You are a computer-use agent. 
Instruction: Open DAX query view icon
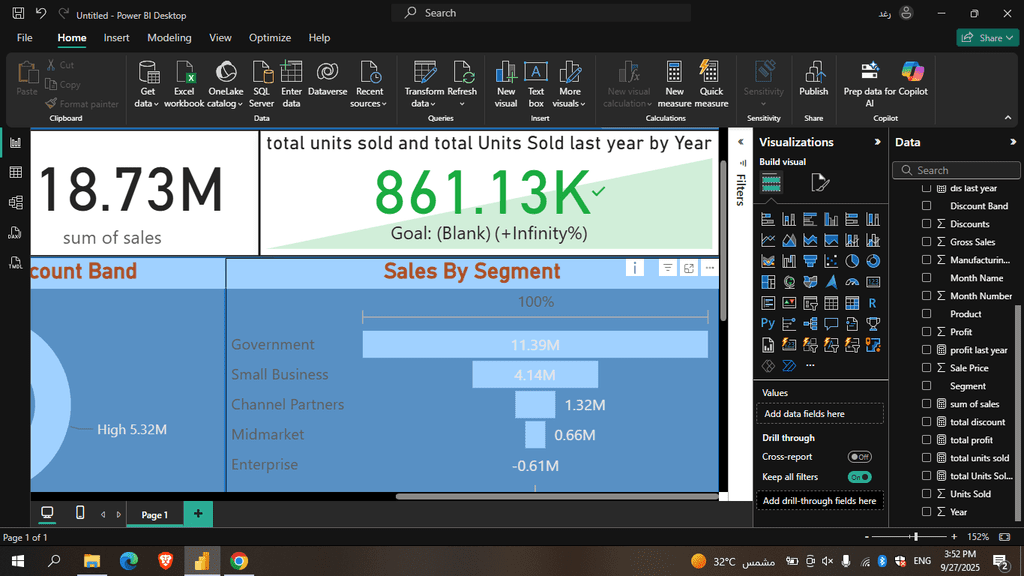pos(15,233)
